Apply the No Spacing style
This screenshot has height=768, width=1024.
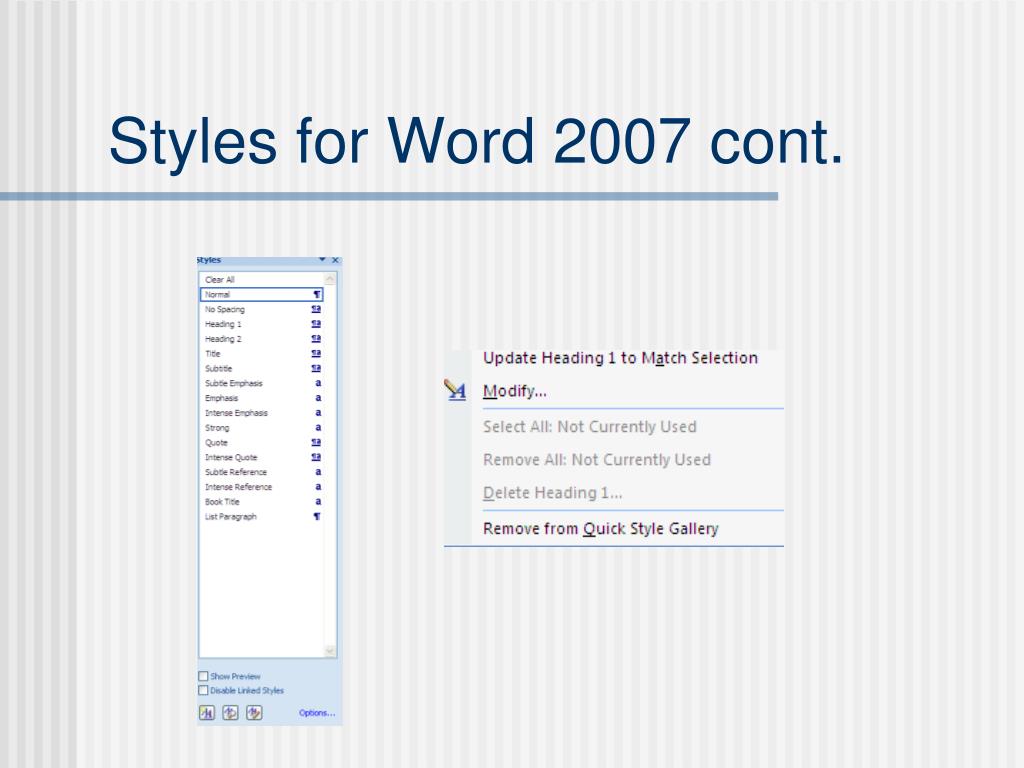(x=261, y=310)
